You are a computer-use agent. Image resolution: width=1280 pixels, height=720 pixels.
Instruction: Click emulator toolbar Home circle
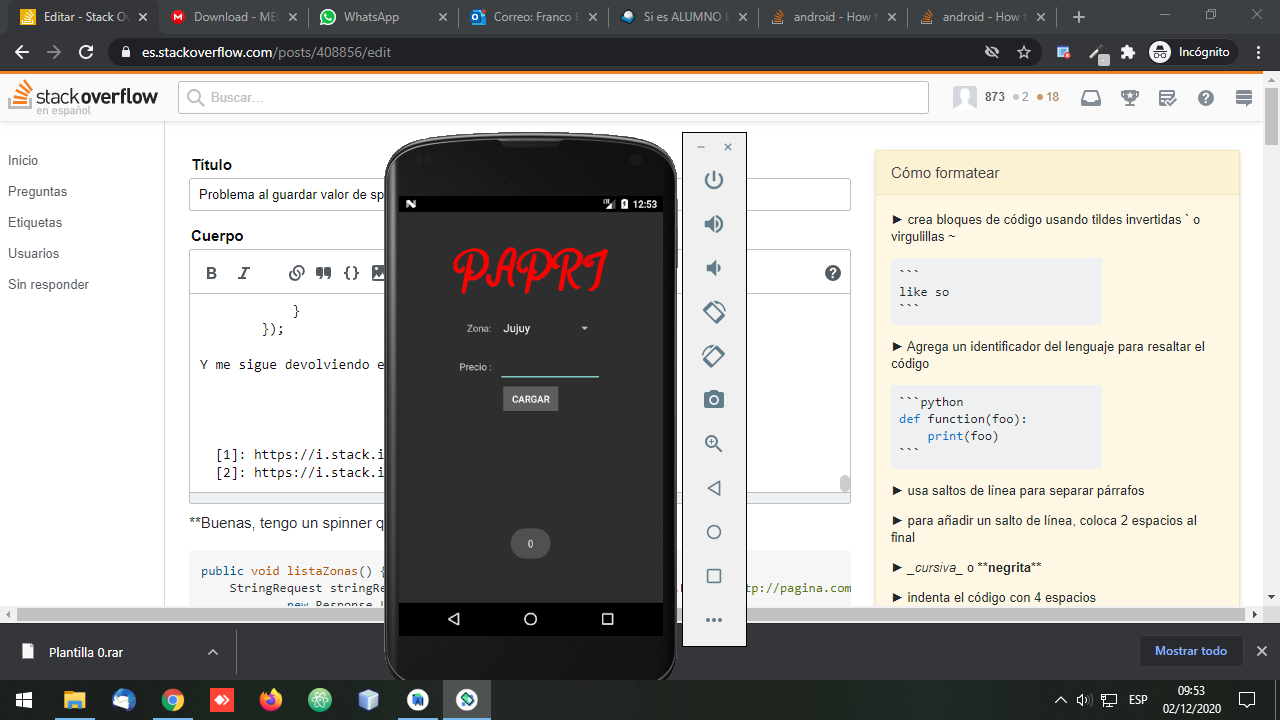713,532
